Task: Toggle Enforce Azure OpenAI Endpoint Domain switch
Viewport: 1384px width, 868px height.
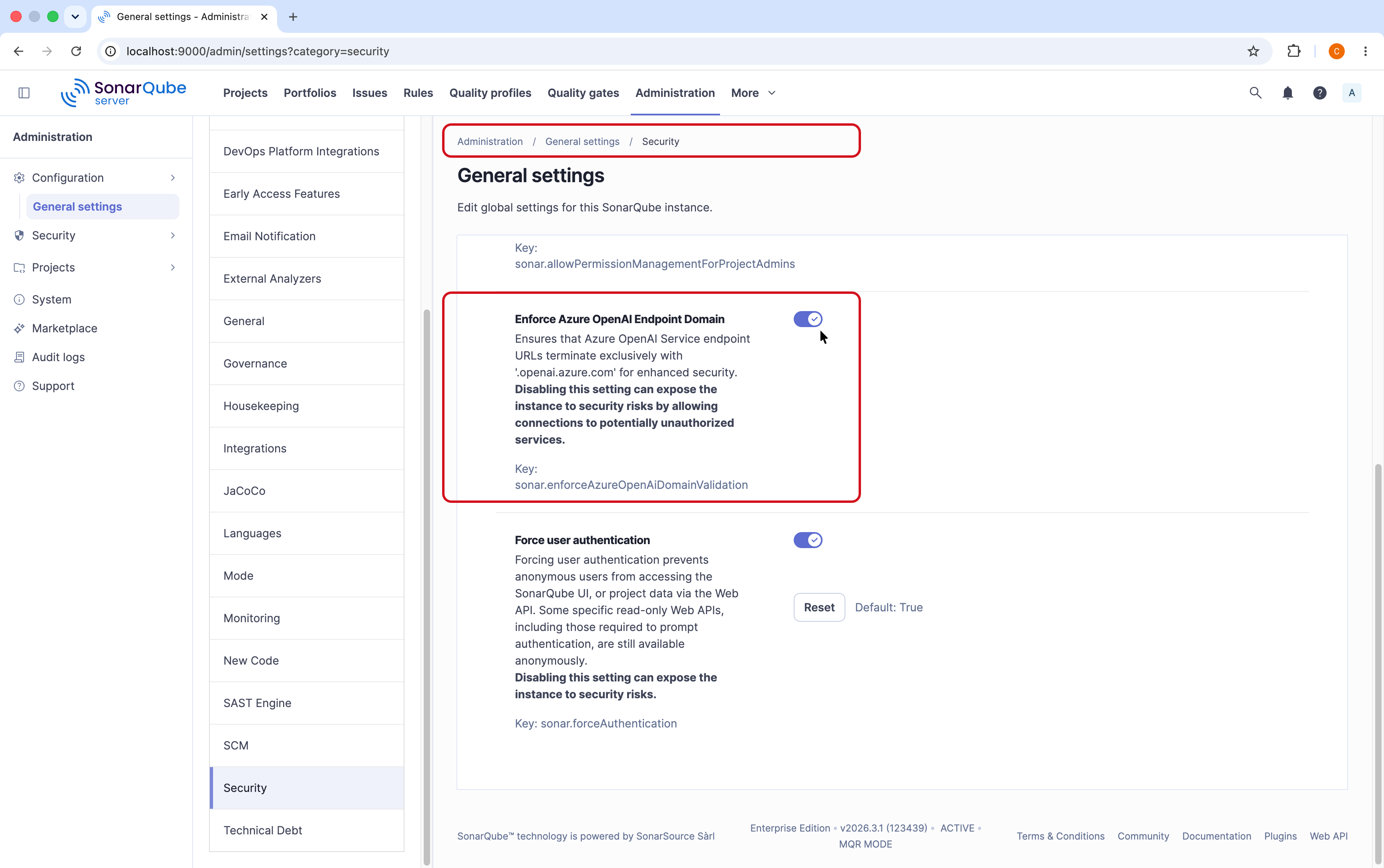Action: [x=808, y=319]
